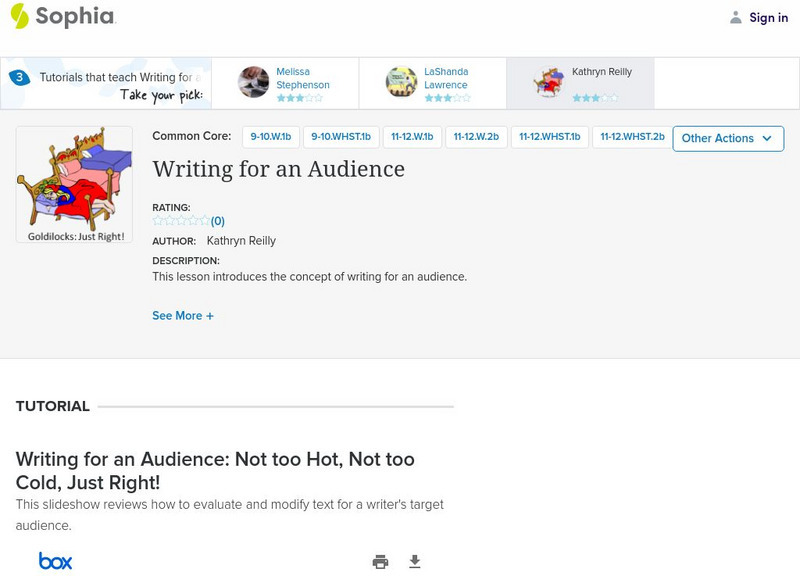Screen dimensions: 800x576
Task: Expand description with See More +
Action: click(183, 316)
